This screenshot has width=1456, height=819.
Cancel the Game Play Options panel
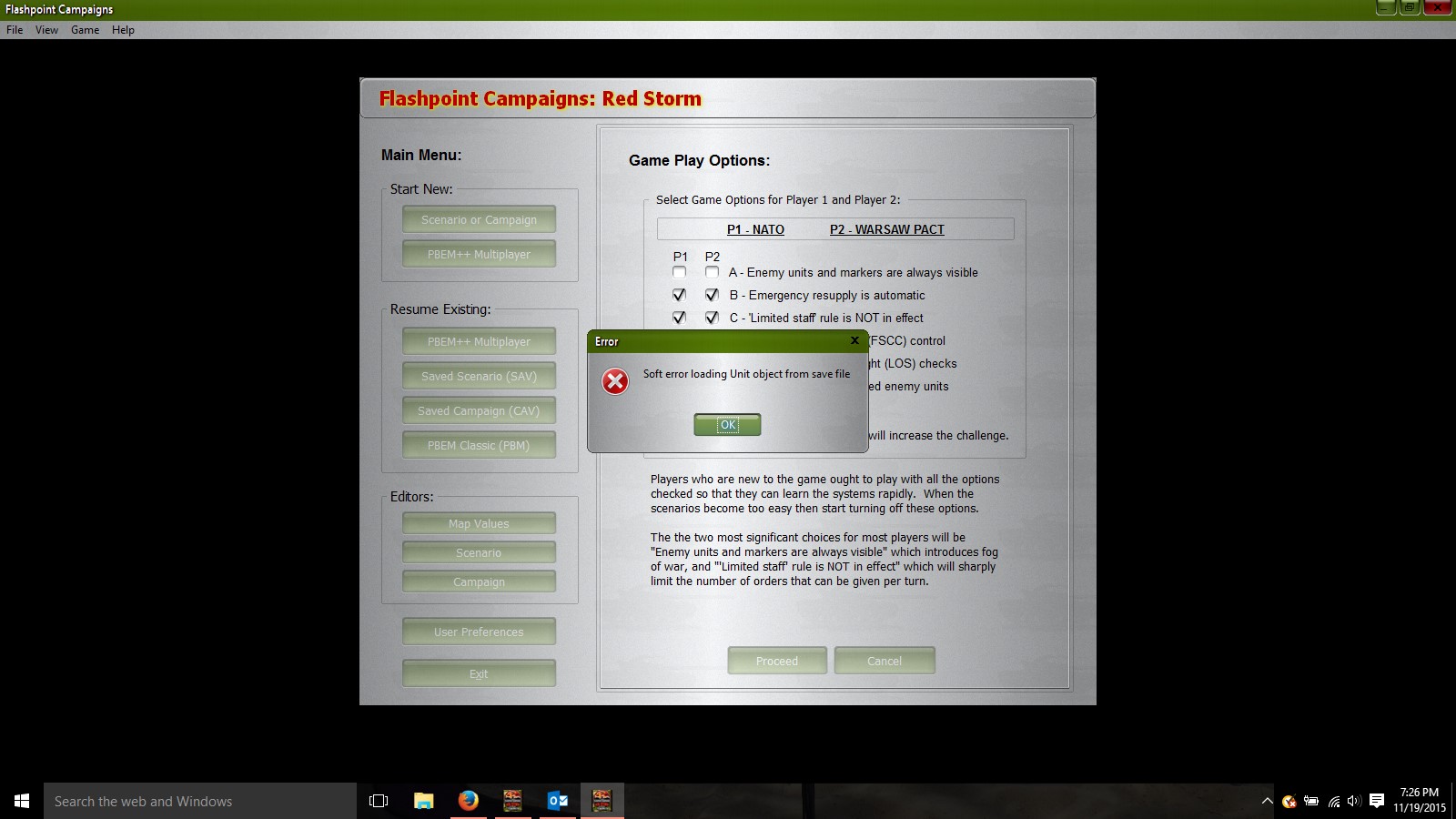pos(885,661)
